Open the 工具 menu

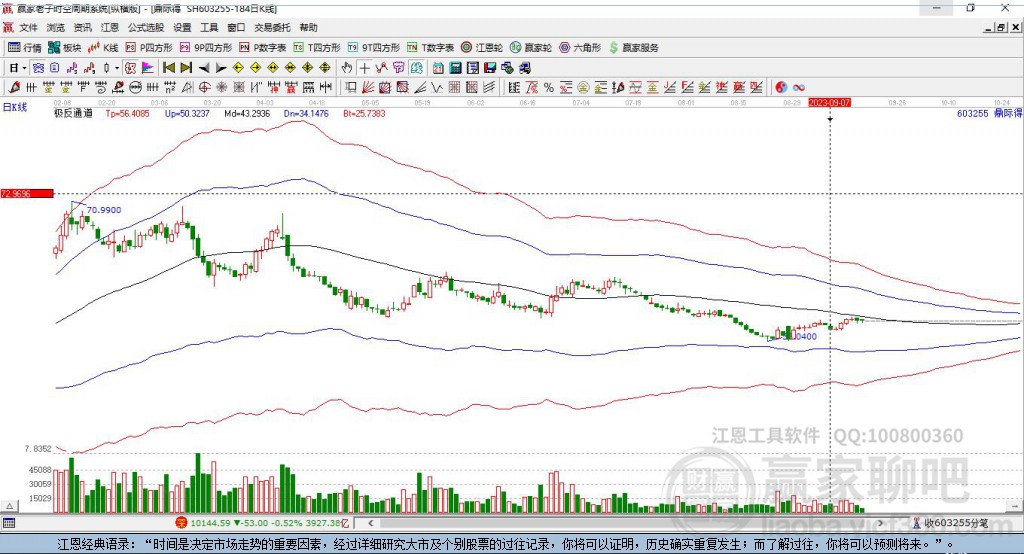tap(209, 27)
